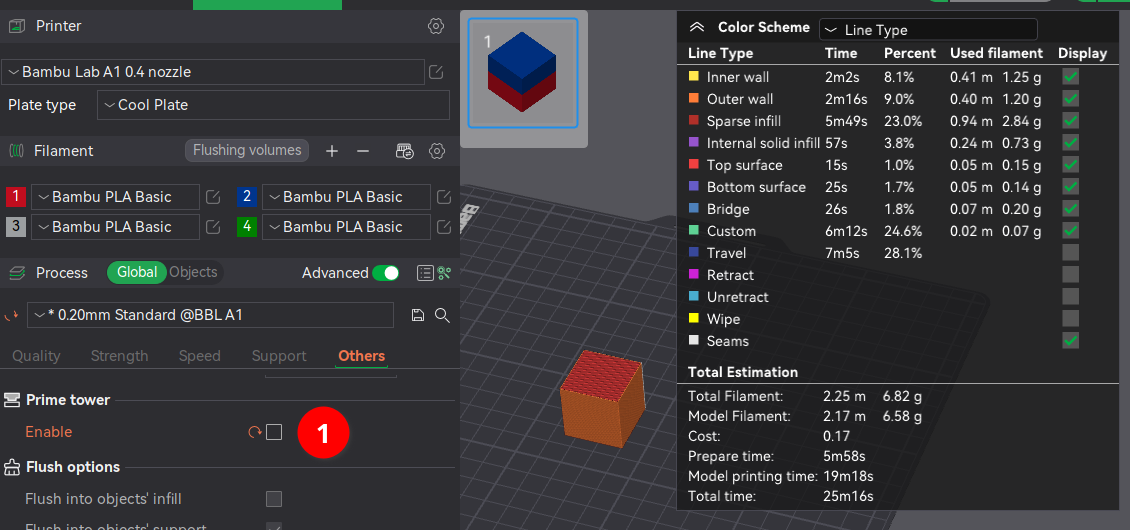1130x530 pixels.
Task: Toggle the Advanced mode switch
Action: (385, 273)
